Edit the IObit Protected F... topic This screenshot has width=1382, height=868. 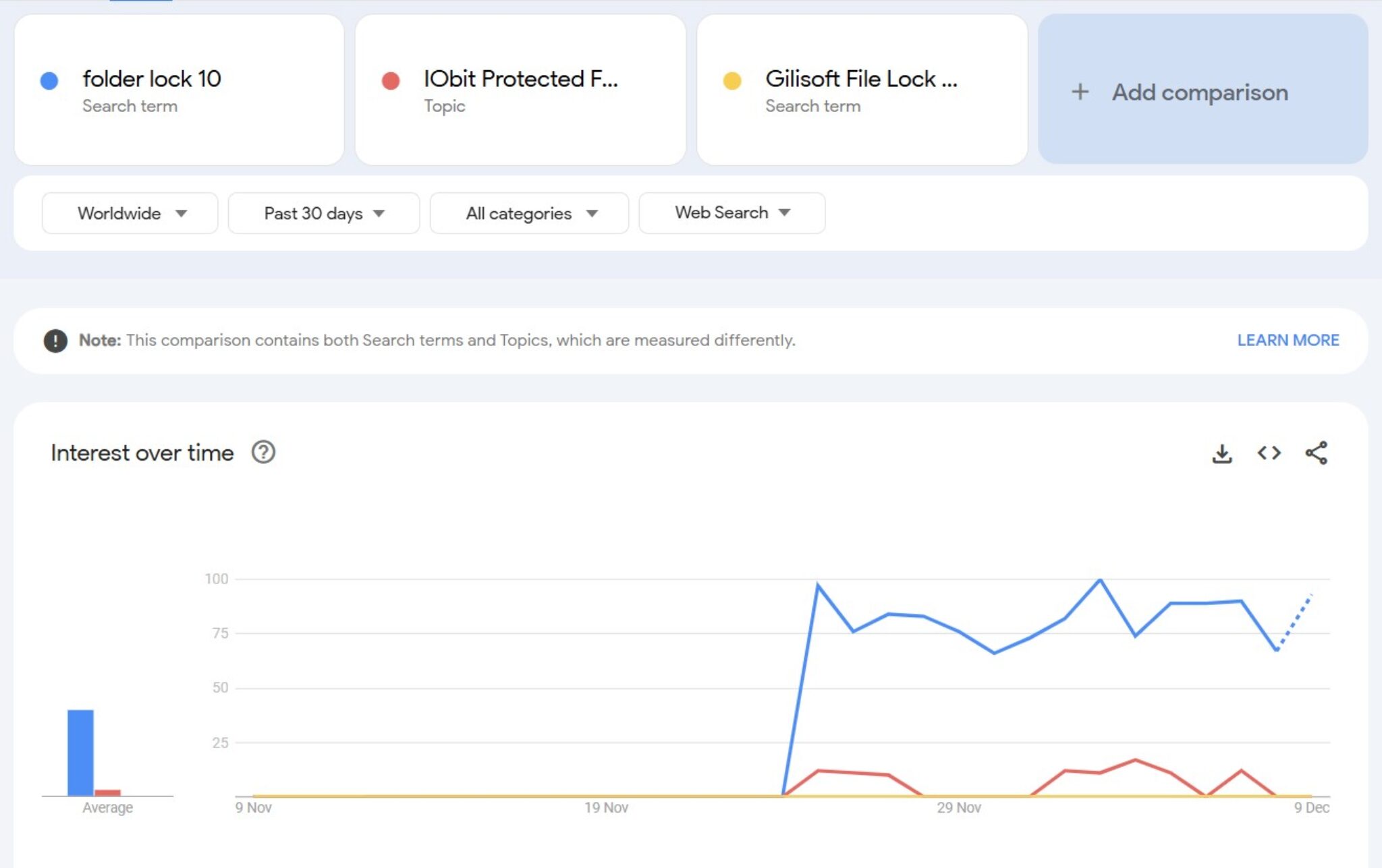pyautogui.click(x=520, y=90)
